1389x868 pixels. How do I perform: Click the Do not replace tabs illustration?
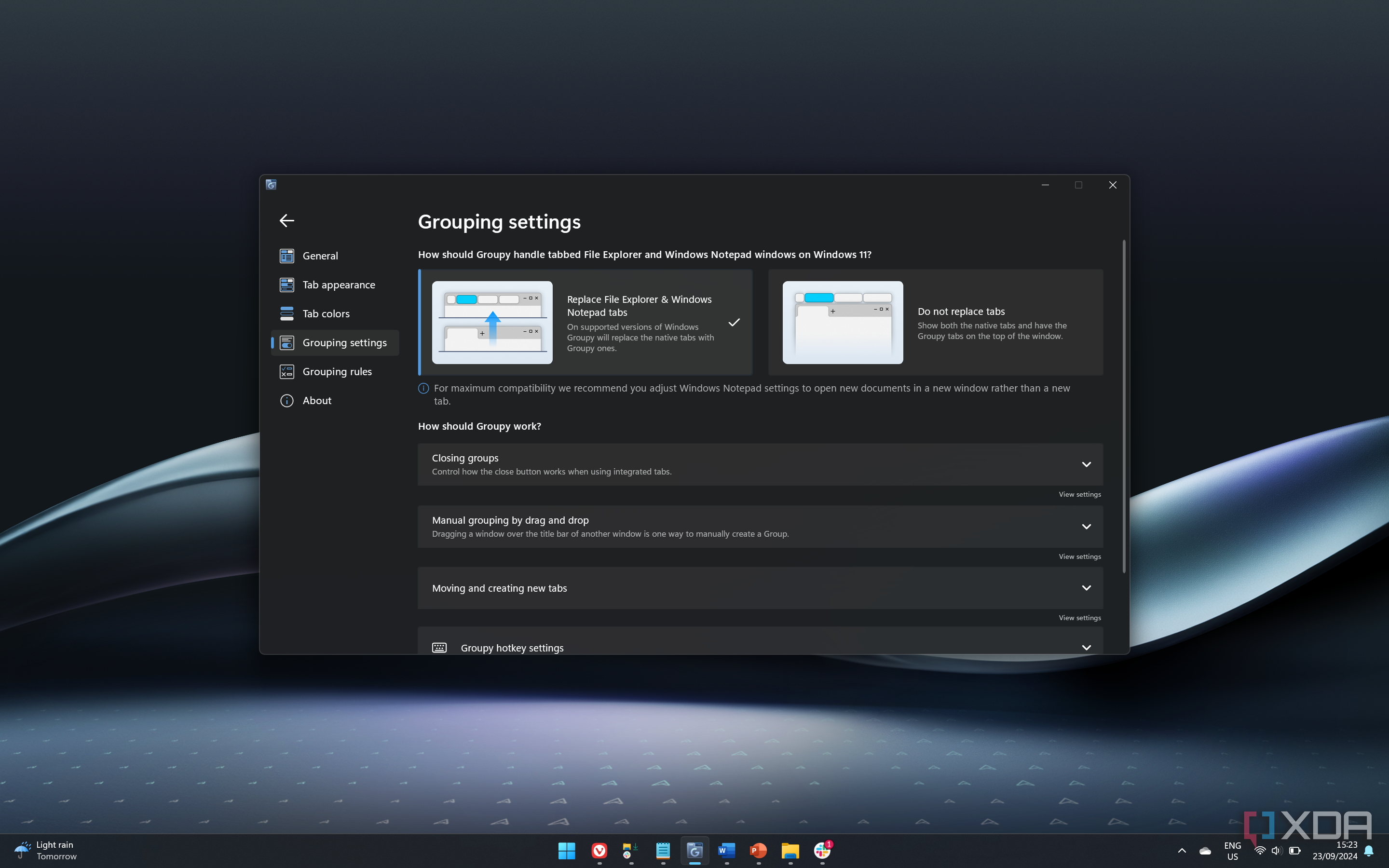point(843,323)
